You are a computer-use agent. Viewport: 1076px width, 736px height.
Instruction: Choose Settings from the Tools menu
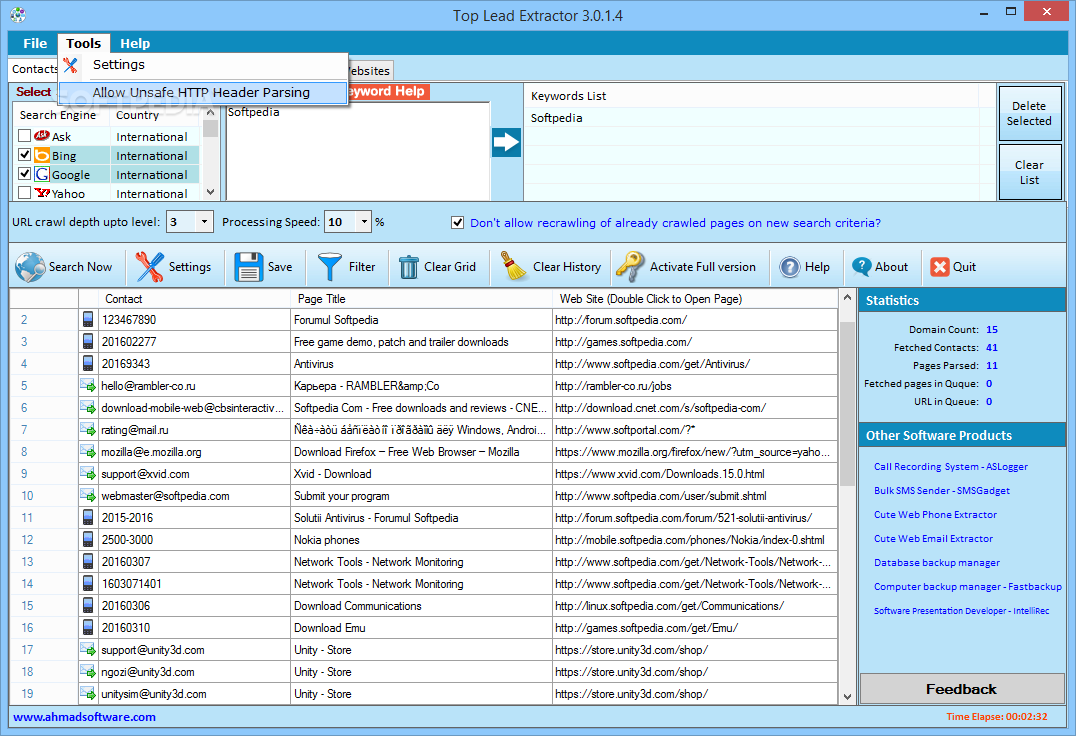click(203, 65)
